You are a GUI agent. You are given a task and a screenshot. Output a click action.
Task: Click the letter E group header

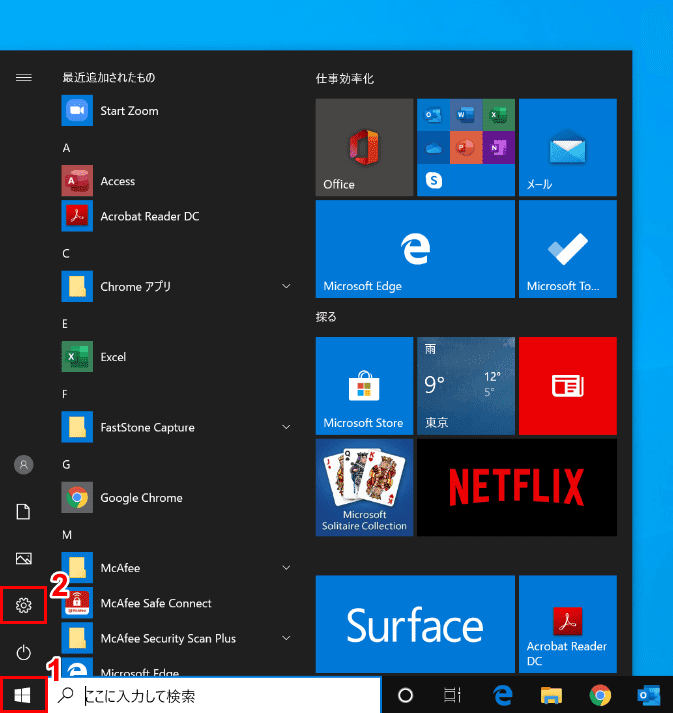[65, 324]
